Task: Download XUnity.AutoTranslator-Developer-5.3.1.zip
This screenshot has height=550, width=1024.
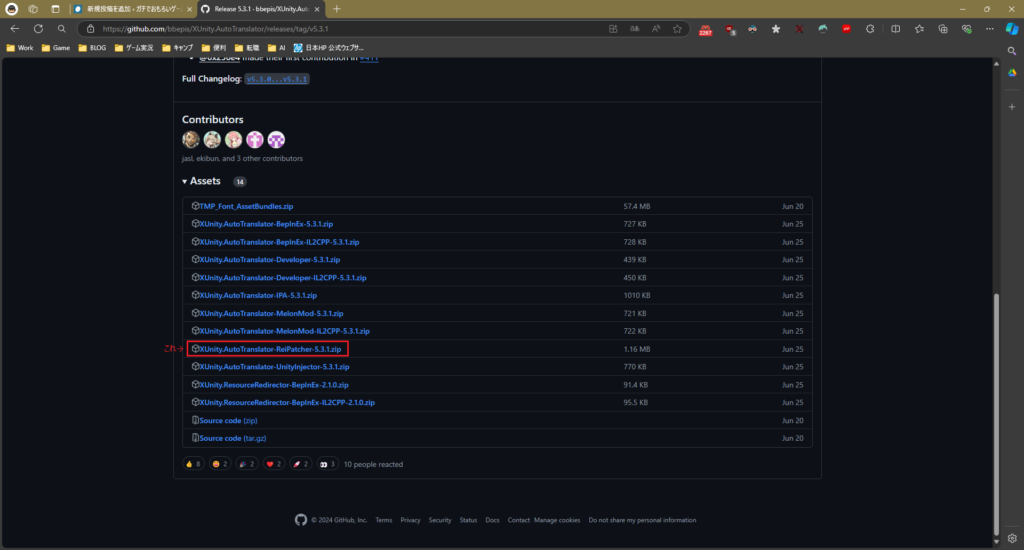Action: click(x=270, y=260)
